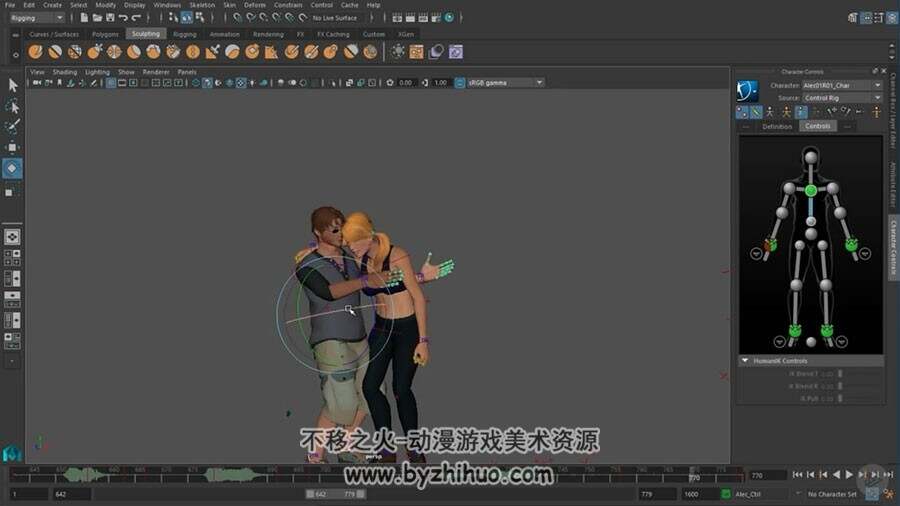Open the Skeleton menu
900x506 pixels.
pyautogui.click(x=201, y=5)
